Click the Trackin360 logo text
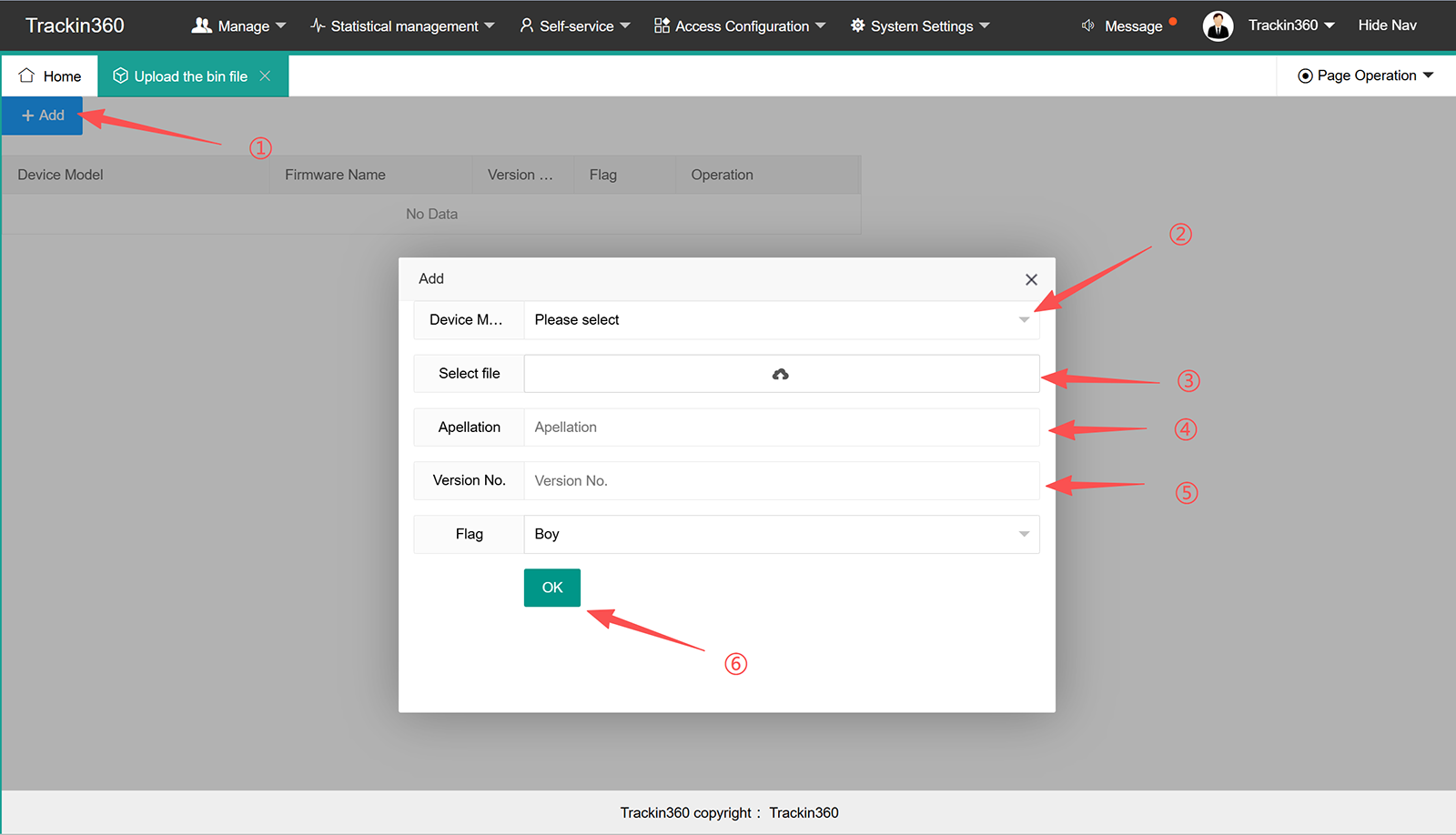Screen dimensions: 1456x835 (75, 25)
